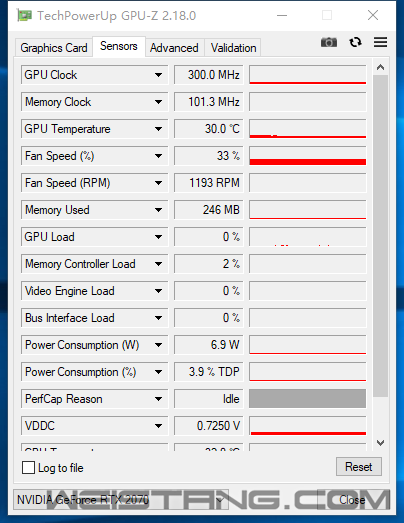
Task: Expand the PerfCap Reason dropdown
Action: (x=158, y=399)
